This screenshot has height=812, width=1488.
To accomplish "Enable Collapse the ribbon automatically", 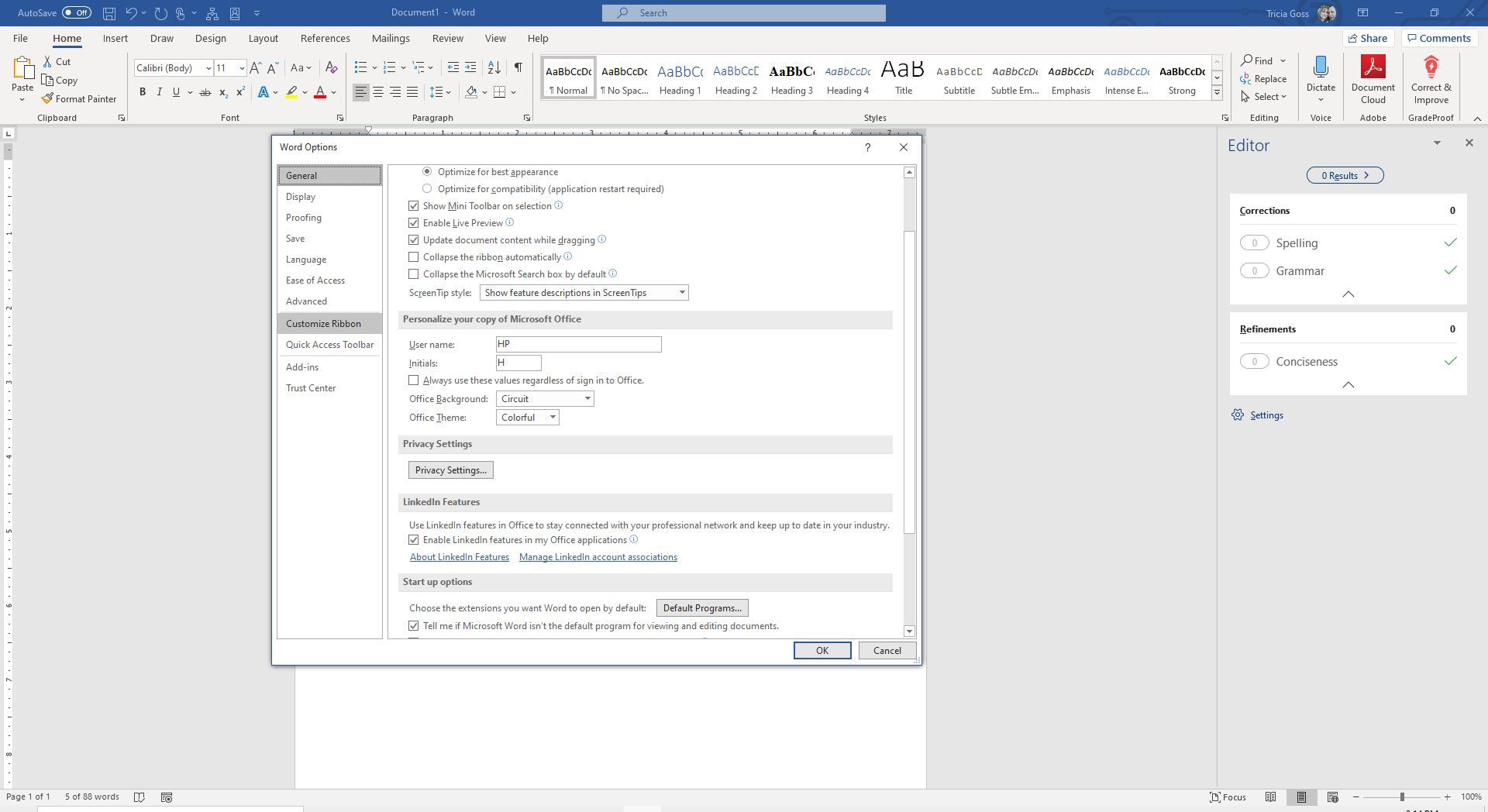I will click(414, 257).
